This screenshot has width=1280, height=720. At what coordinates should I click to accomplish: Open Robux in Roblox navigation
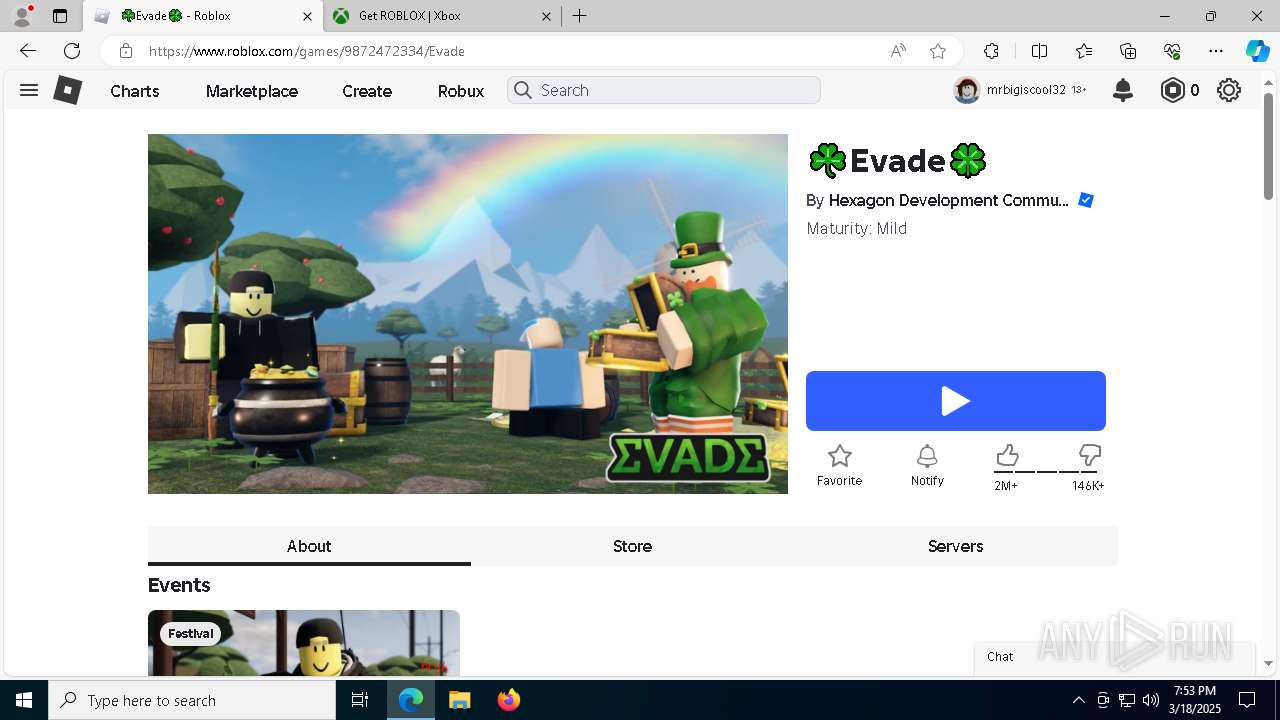pos(461,91)
